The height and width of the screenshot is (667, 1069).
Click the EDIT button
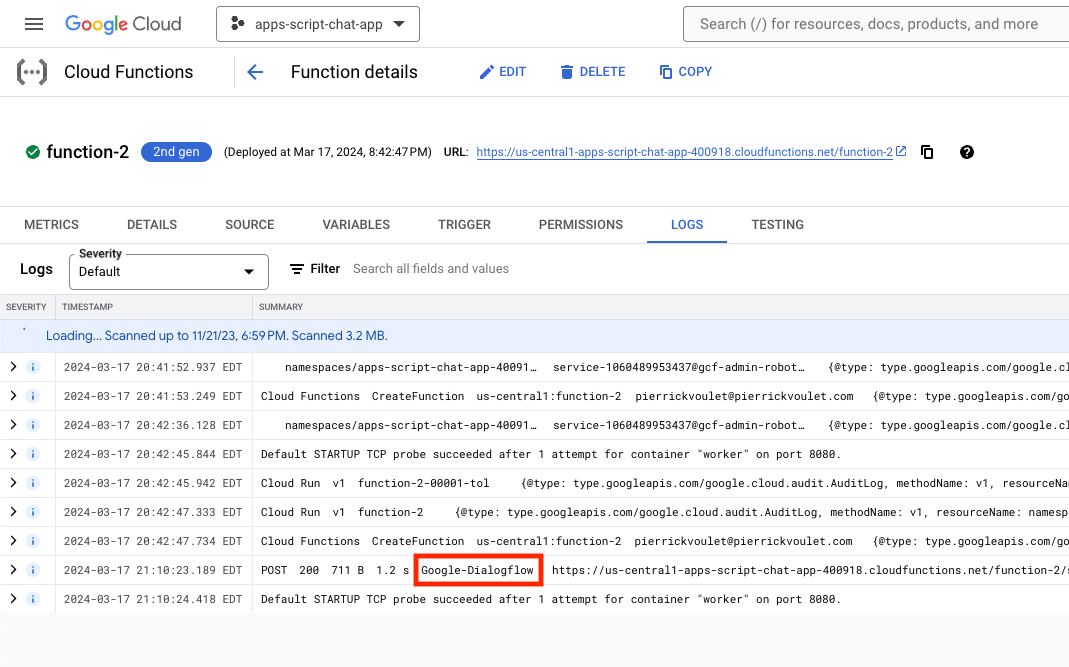[x=502, y=72]
